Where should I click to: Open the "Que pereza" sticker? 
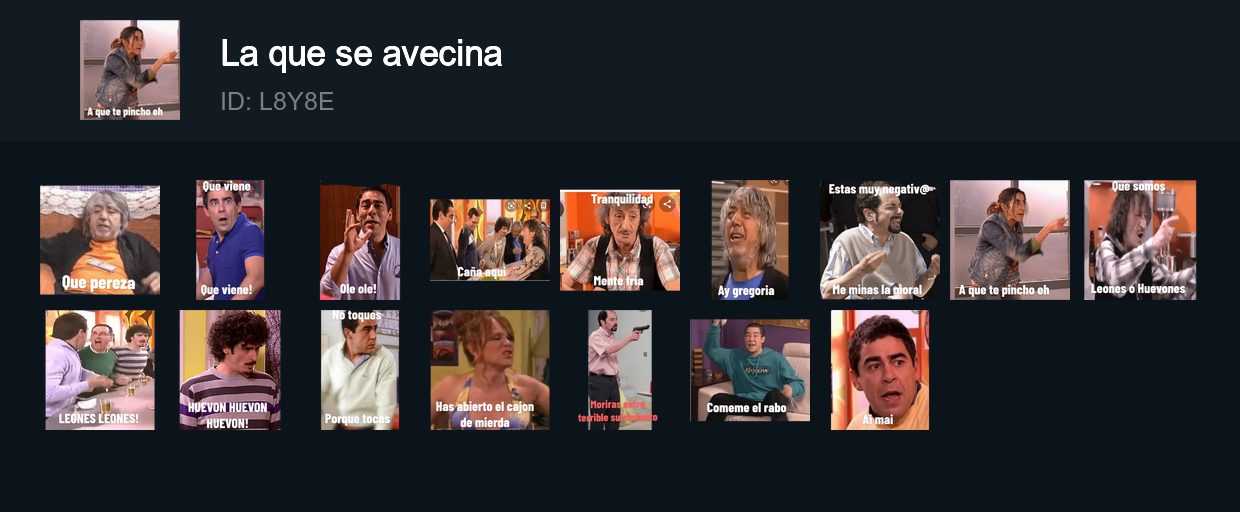click(100, 240)
